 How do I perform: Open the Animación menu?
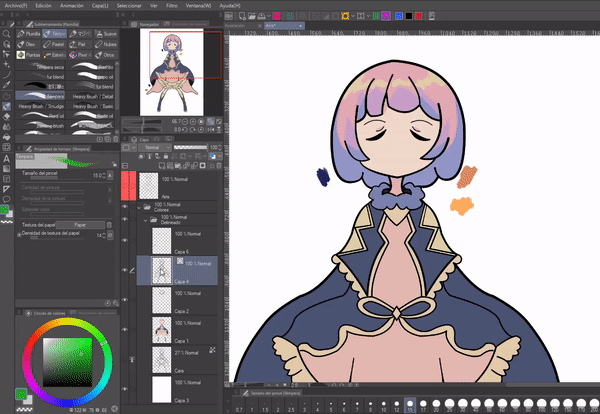tap(72, 6)
